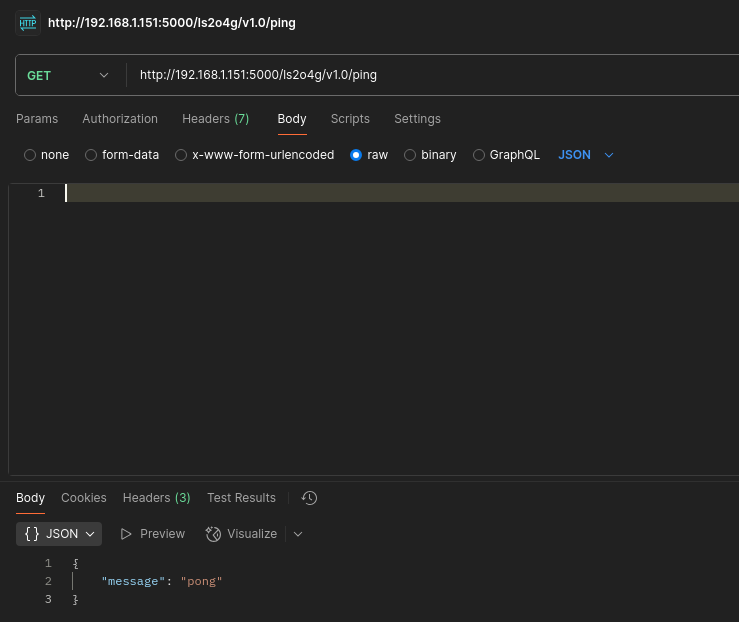Viewport: 739px width, 622px height.
Task: Open the response history clock icon
Action: pos(310,498)
